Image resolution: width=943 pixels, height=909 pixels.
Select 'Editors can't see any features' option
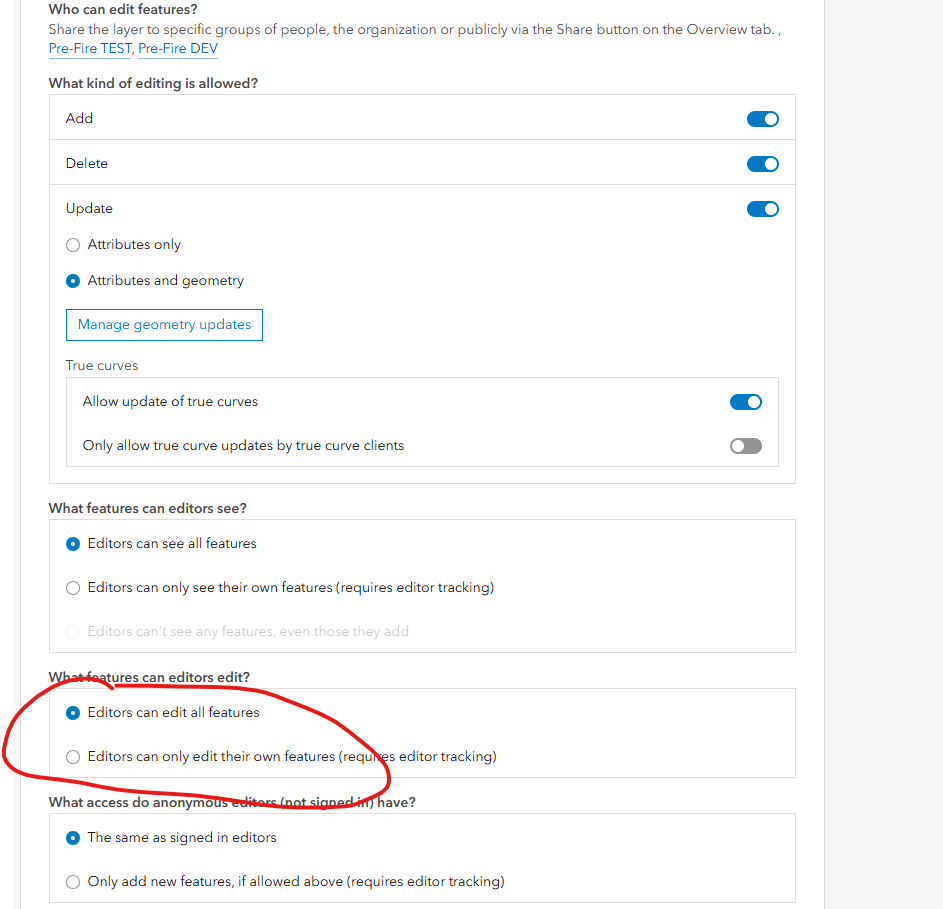pos(72,631)
